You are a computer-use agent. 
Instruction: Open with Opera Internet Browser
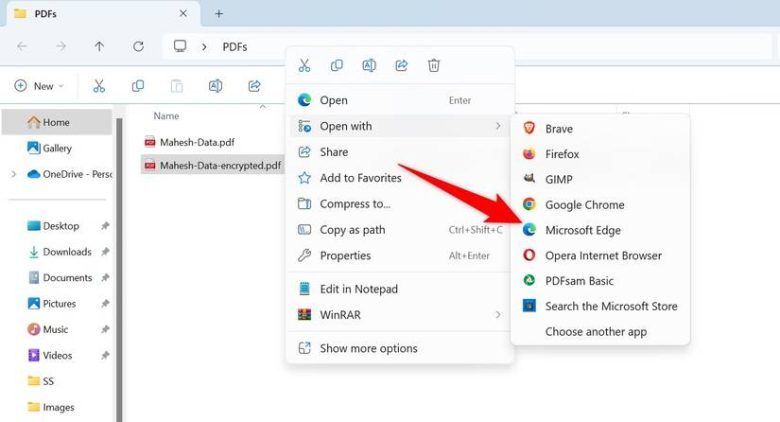pyautogui.click(x=600, y=256)
